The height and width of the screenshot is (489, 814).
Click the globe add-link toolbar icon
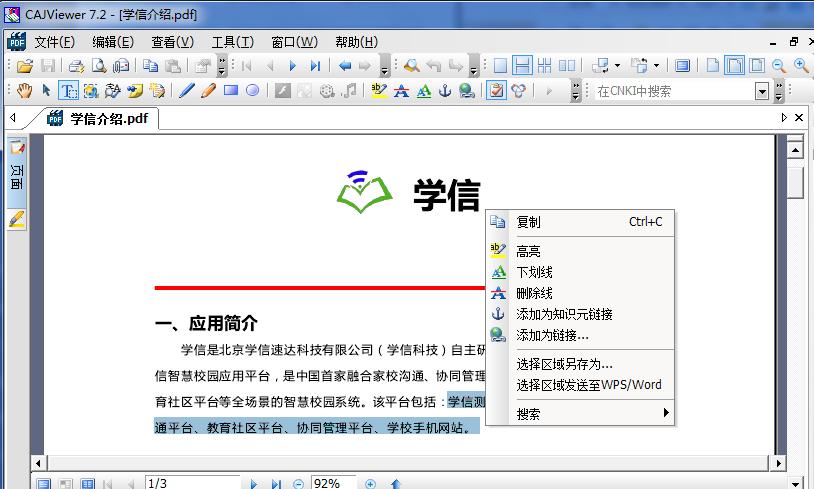tap(467, 91)
